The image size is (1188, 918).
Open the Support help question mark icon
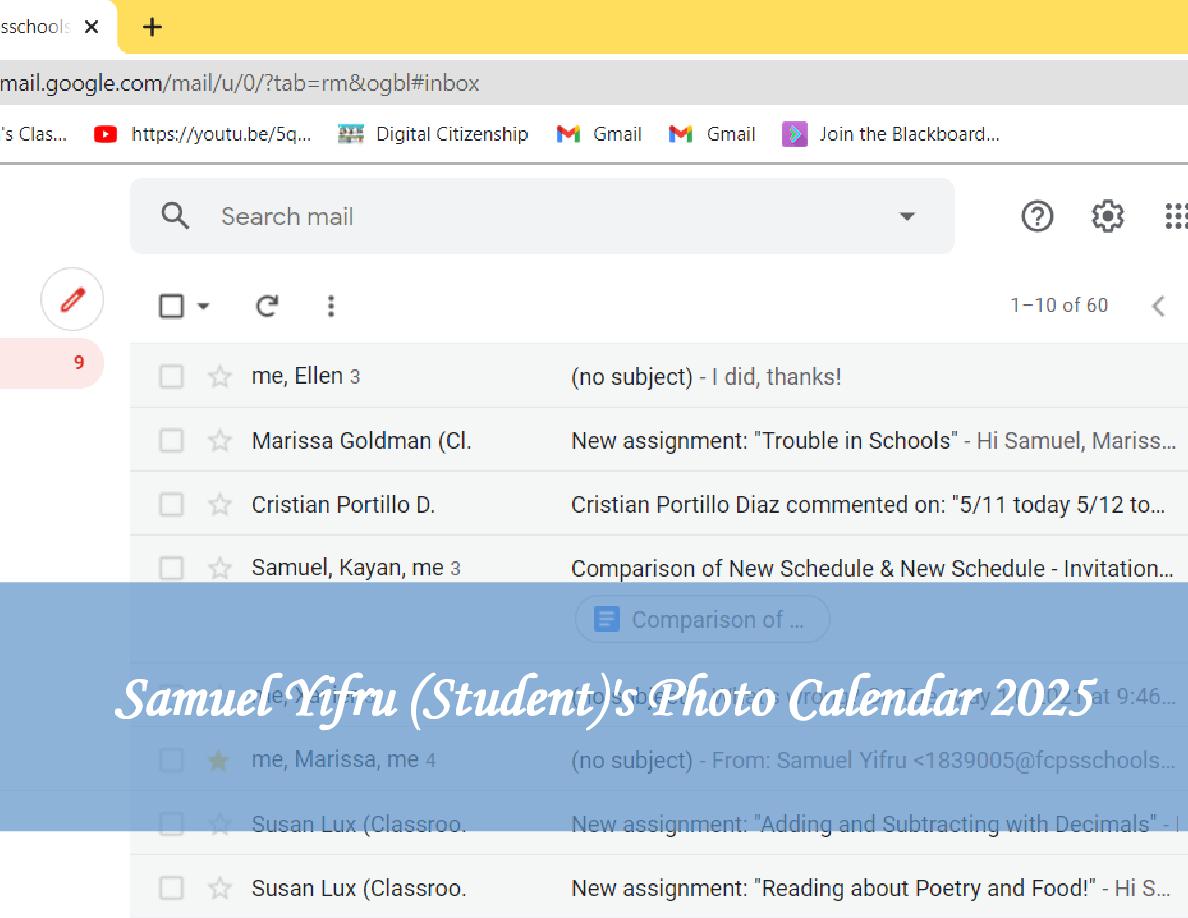pos(1037,216)
